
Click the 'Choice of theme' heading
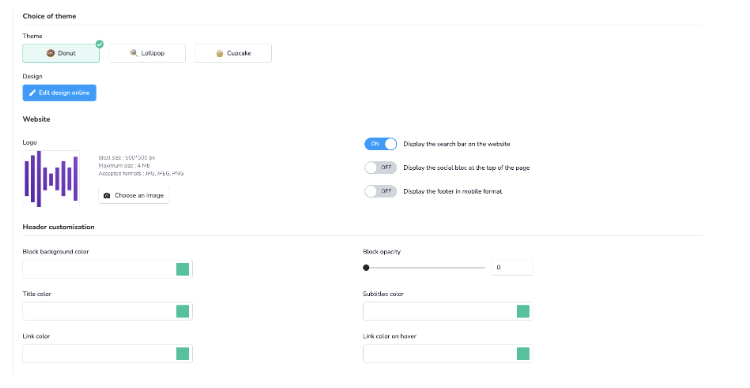click(49, 16)
